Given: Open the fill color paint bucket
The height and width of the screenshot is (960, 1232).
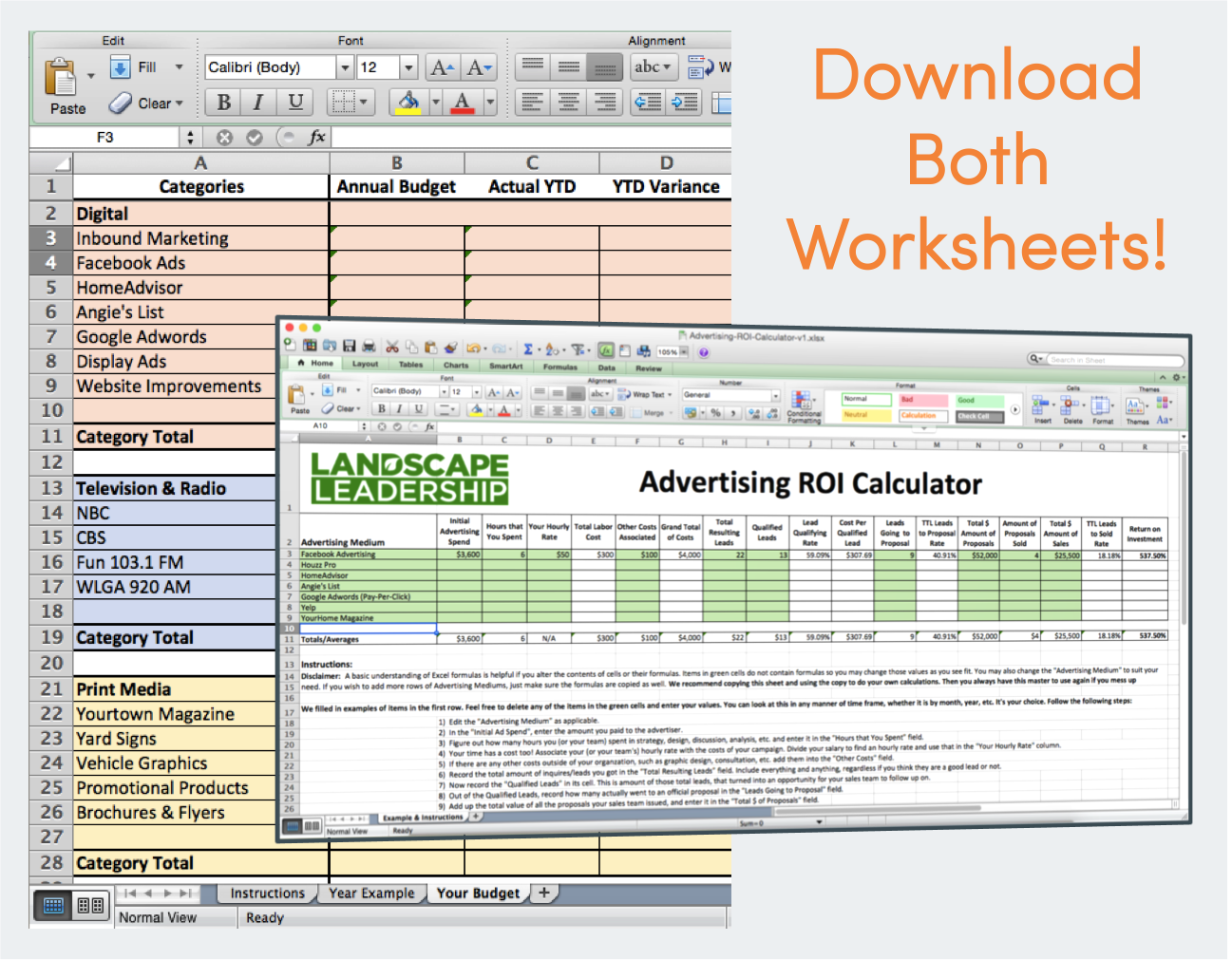Looking at the screenshot, I should (409, 102).
